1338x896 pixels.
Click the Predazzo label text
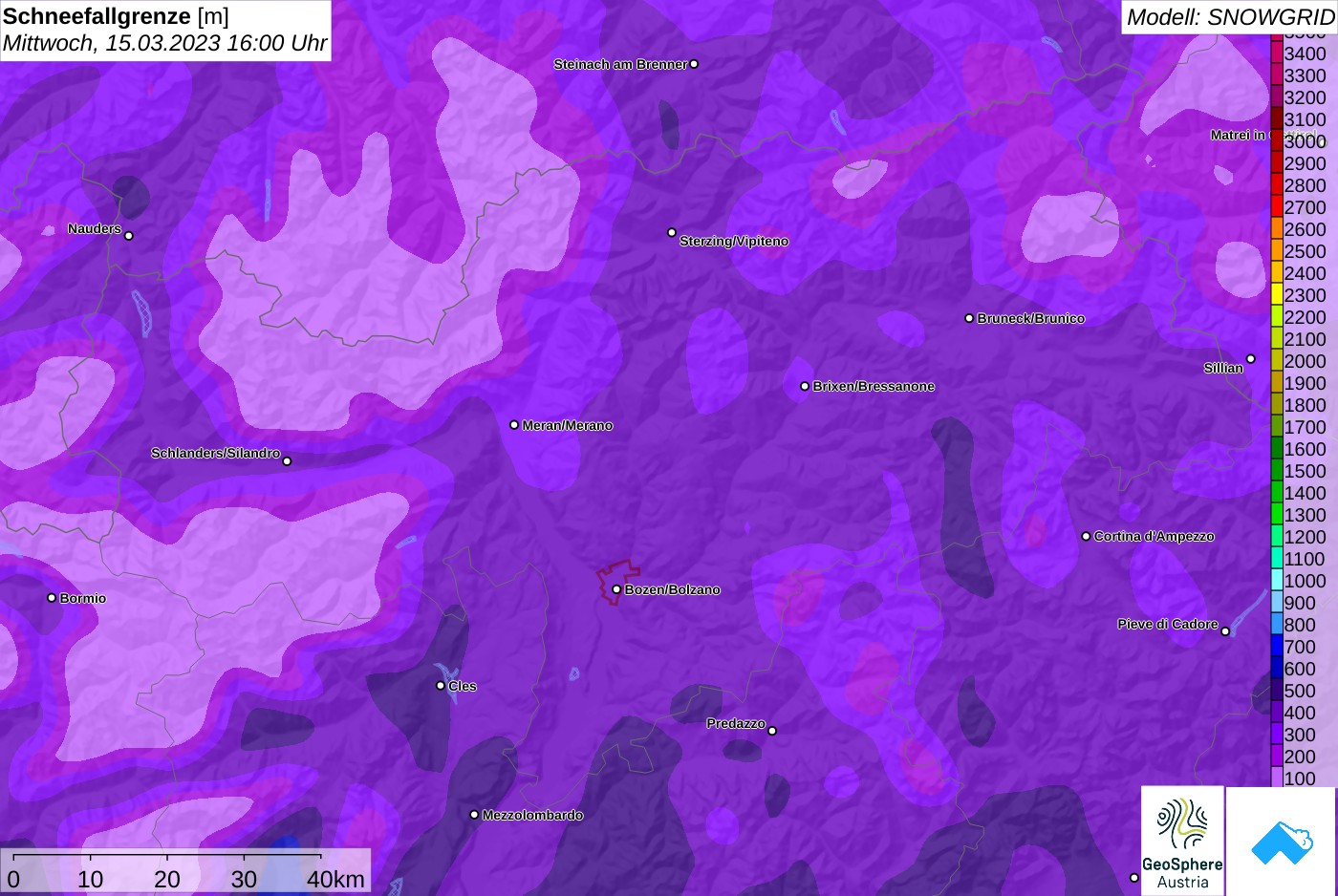pyautogui.click(x=736, y=724)
